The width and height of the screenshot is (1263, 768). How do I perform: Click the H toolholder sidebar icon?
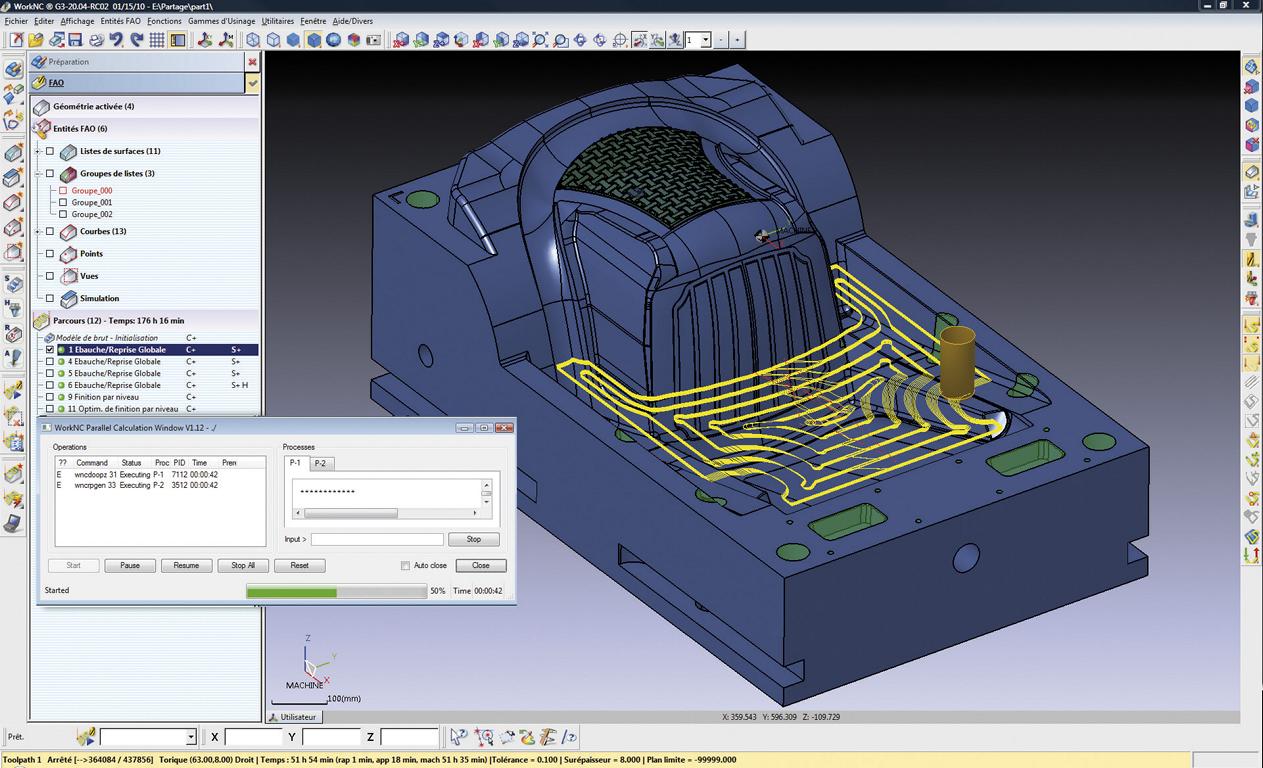[13, 310]
